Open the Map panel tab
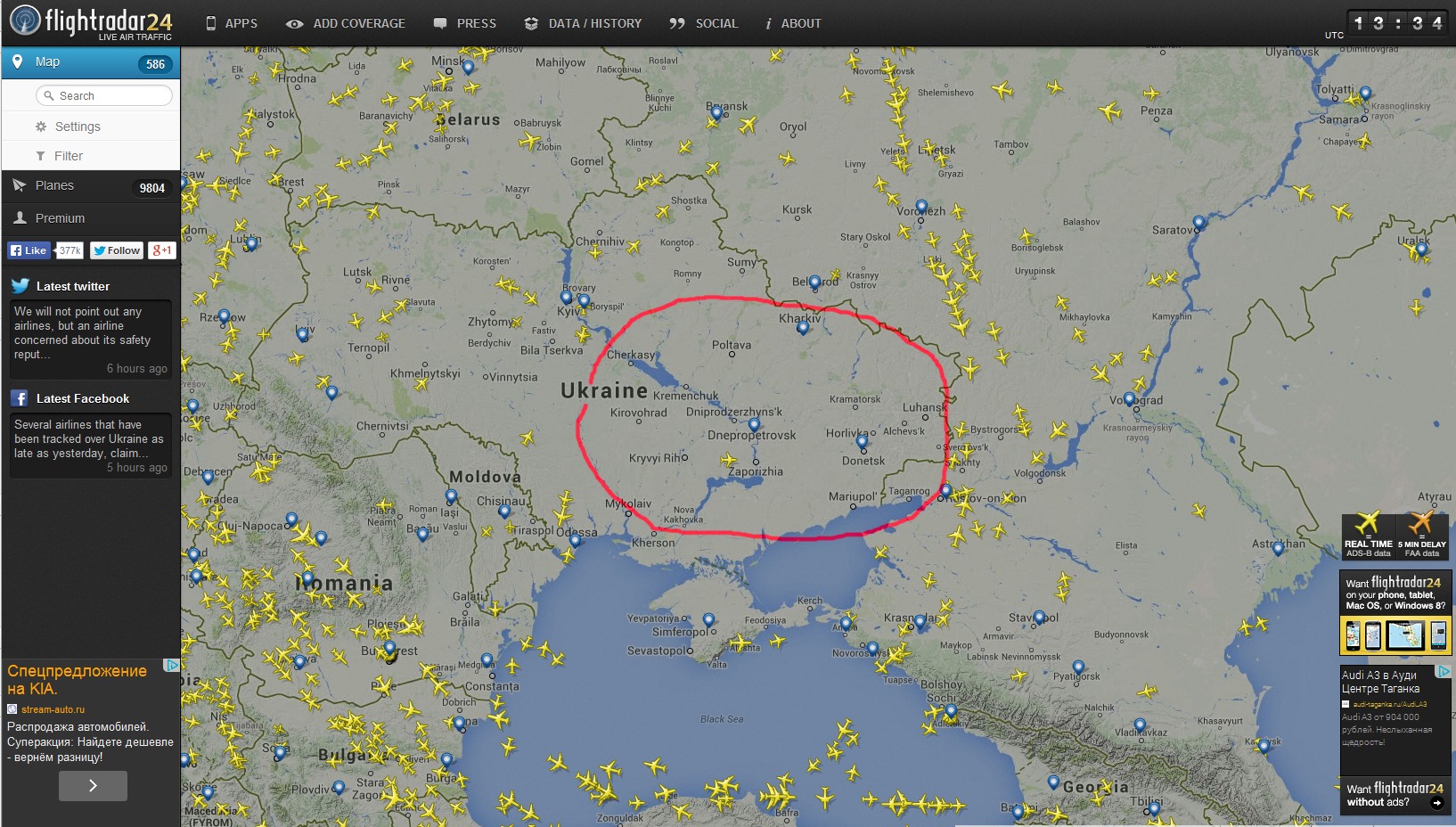Viewport: 1456px width, 827px height. pyautogui.click(x=91, y=62)
